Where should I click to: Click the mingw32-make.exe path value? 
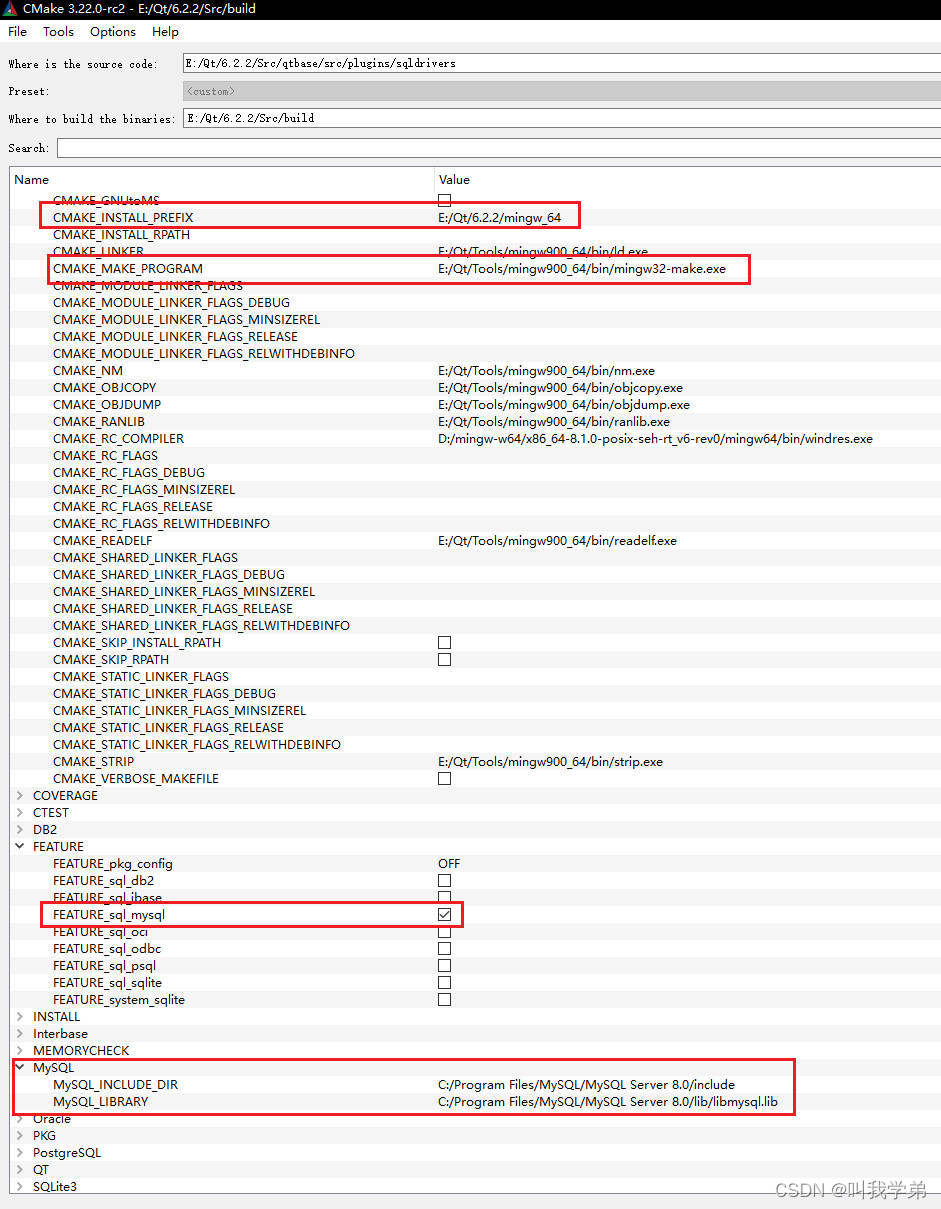(582, 268)
